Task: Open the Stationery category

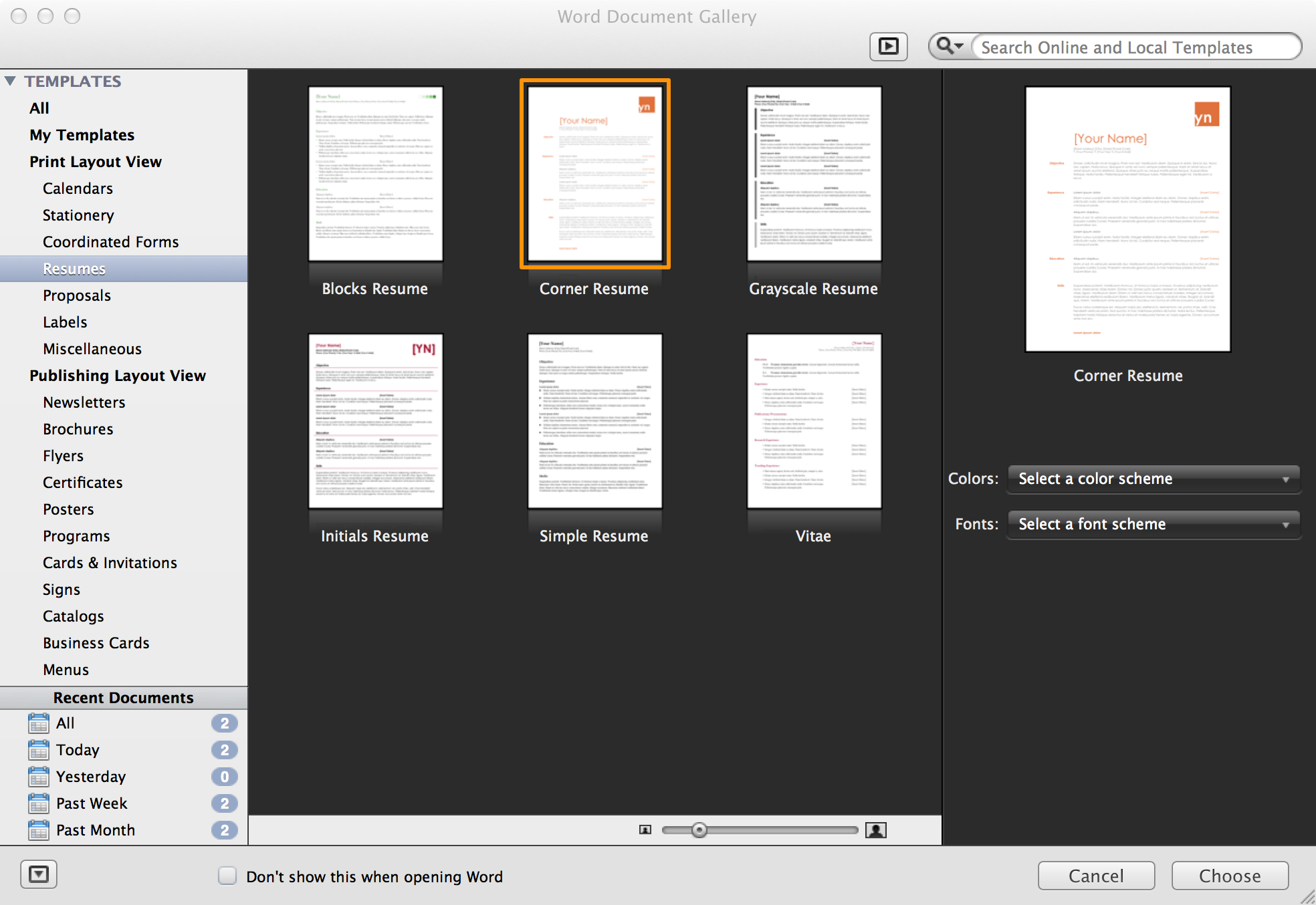Action: (78, 215)
